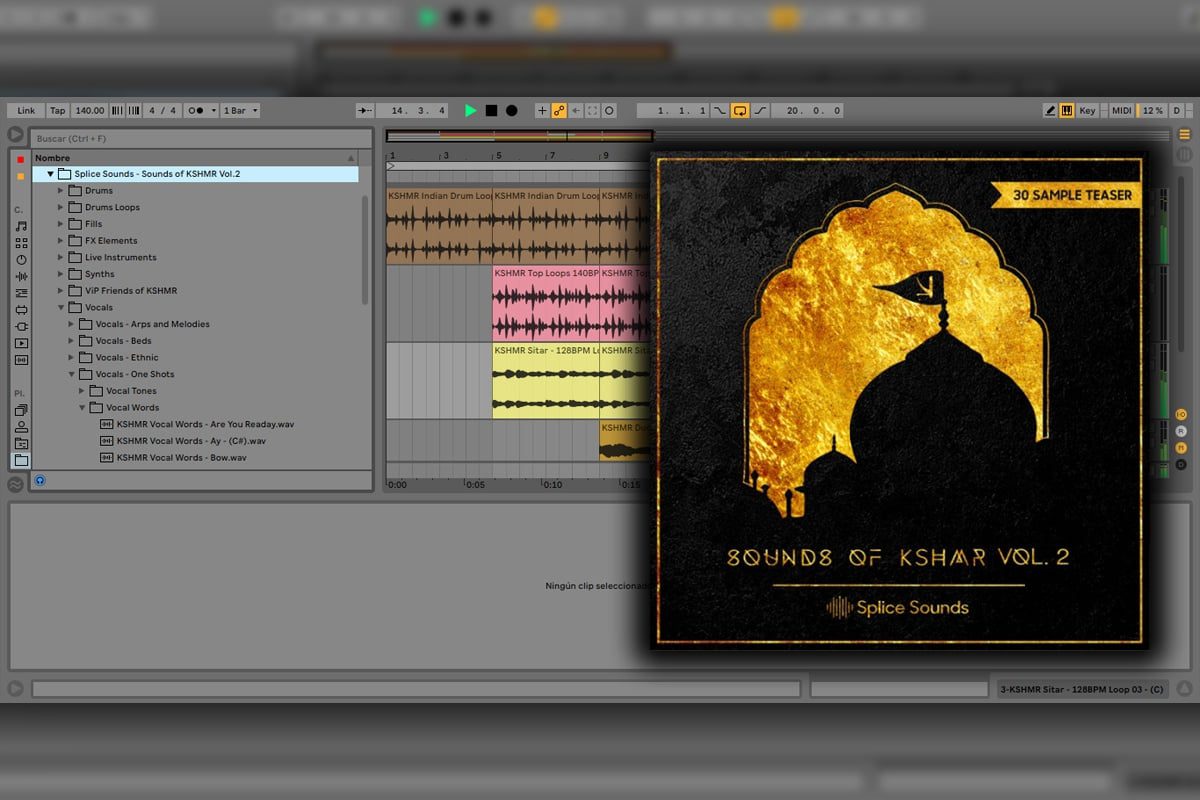The image size is (1200, 800).
Task: Select the KSHMR Top Loops pink clip
Action: [x=546, y=304]
